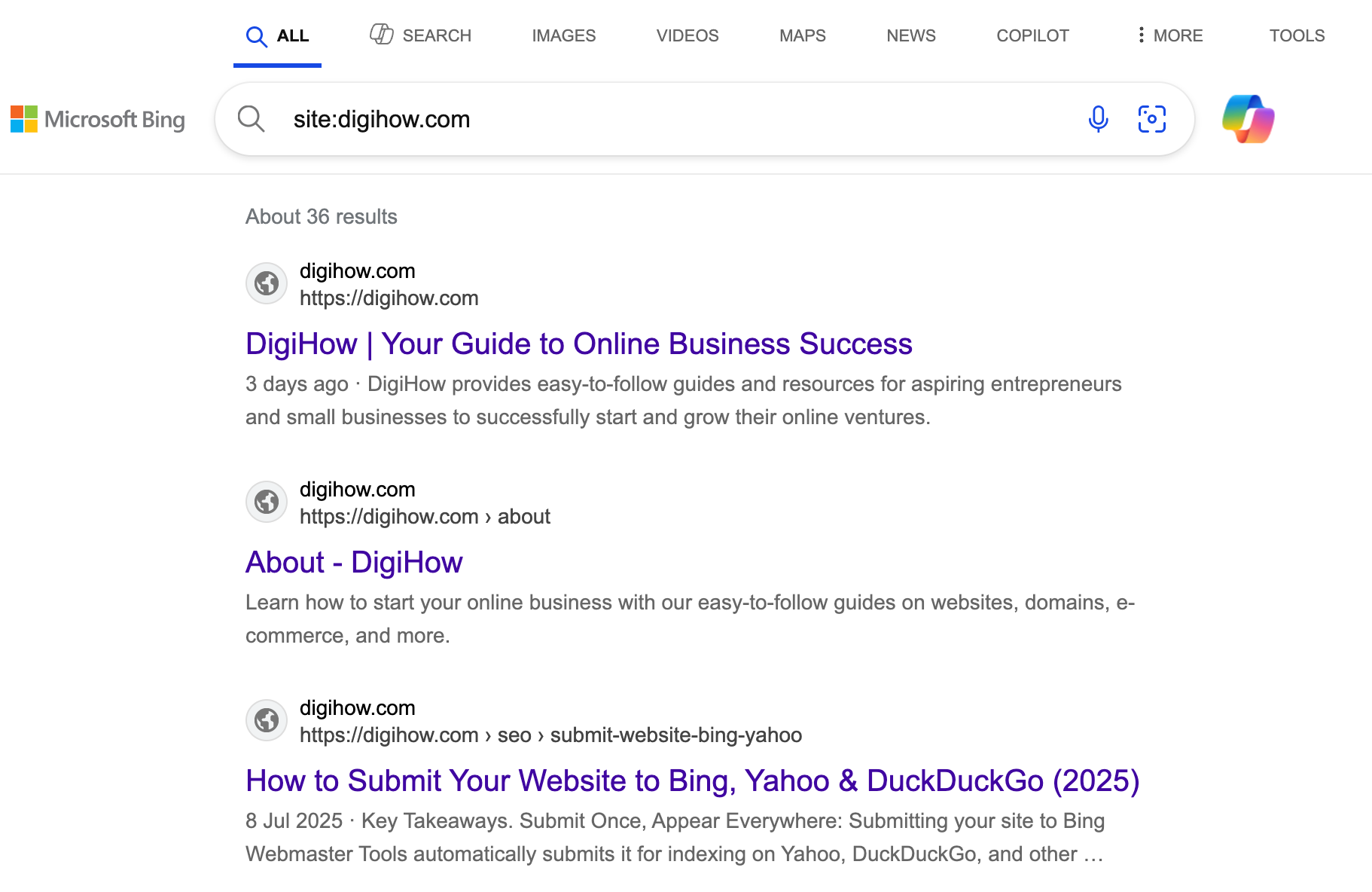Open the submit website to Bing article

692,781
